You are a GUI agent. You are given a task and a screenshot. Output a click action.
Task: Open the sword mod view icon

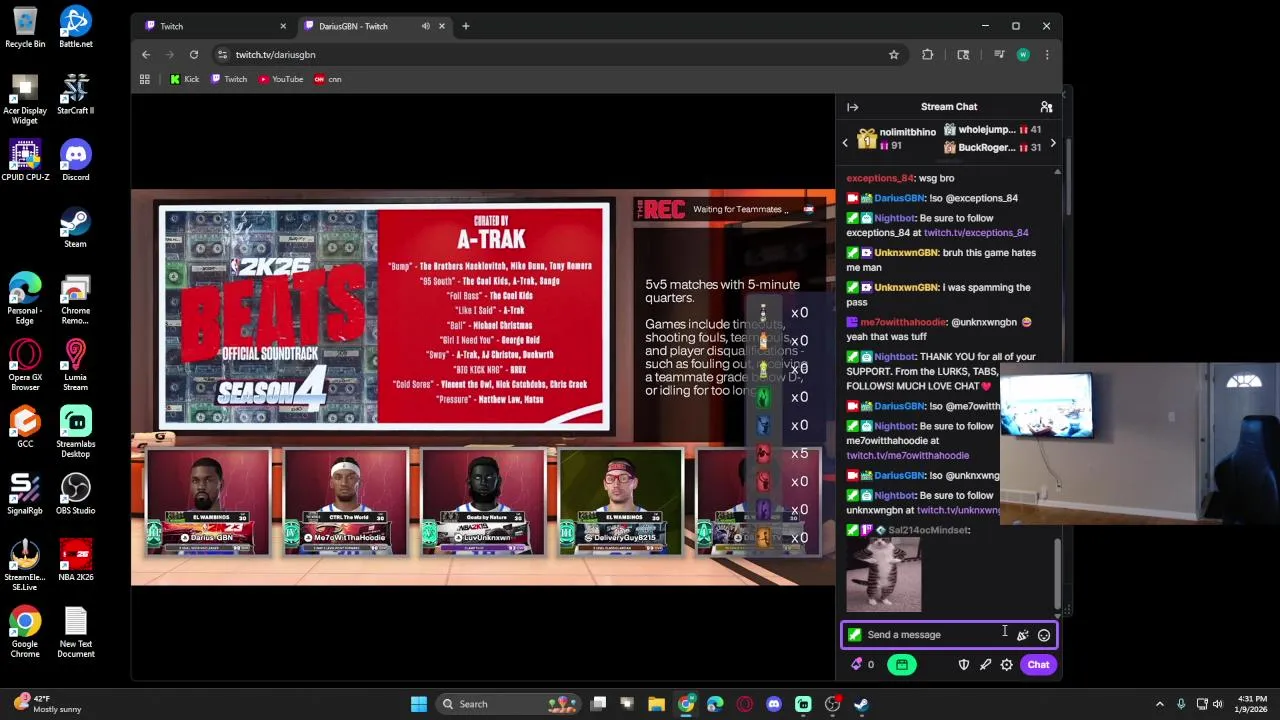pos(985,665)
